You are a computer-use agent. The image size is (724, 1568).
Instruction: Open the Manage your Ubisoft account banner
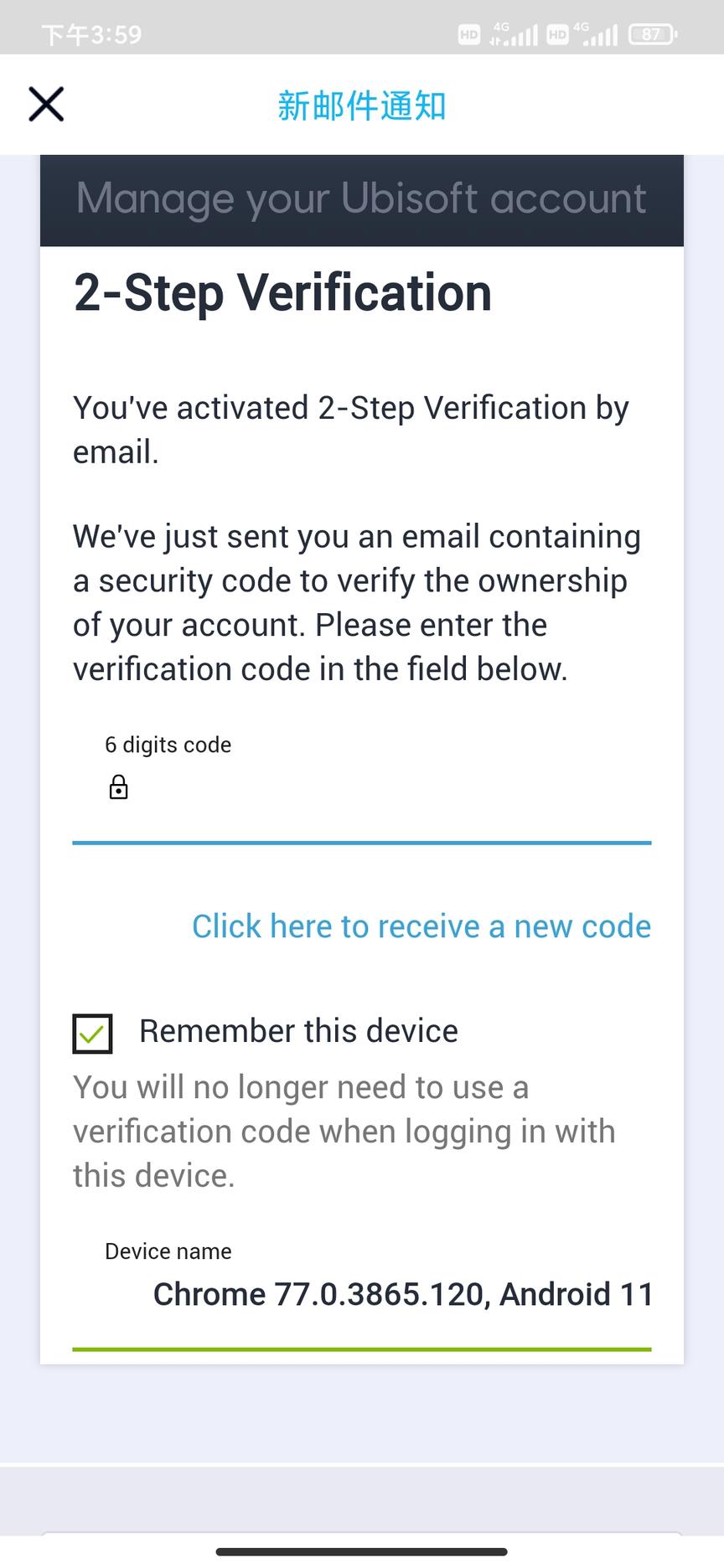click(x=361, y=199)
